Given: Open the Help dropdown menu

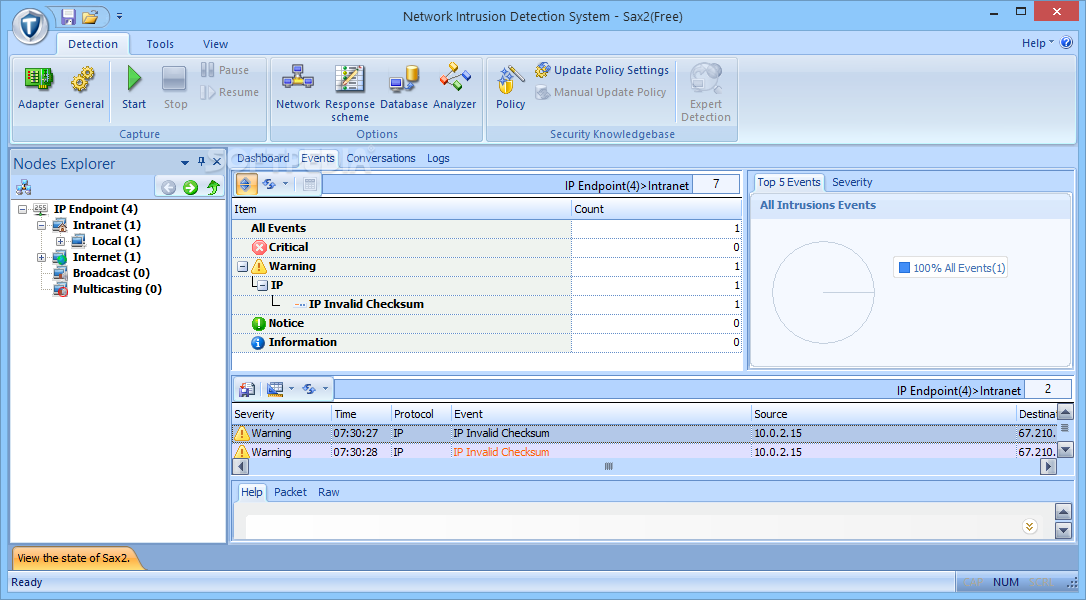Looking at the screenshot, I should click(x=1038, y=43).
